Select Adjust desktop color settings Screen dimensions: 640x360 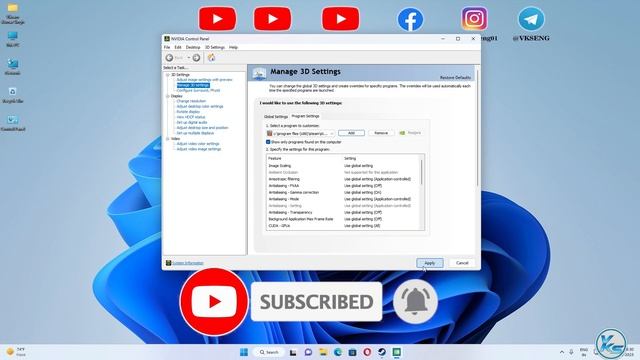pyautogui.click(x=200, y=107)
